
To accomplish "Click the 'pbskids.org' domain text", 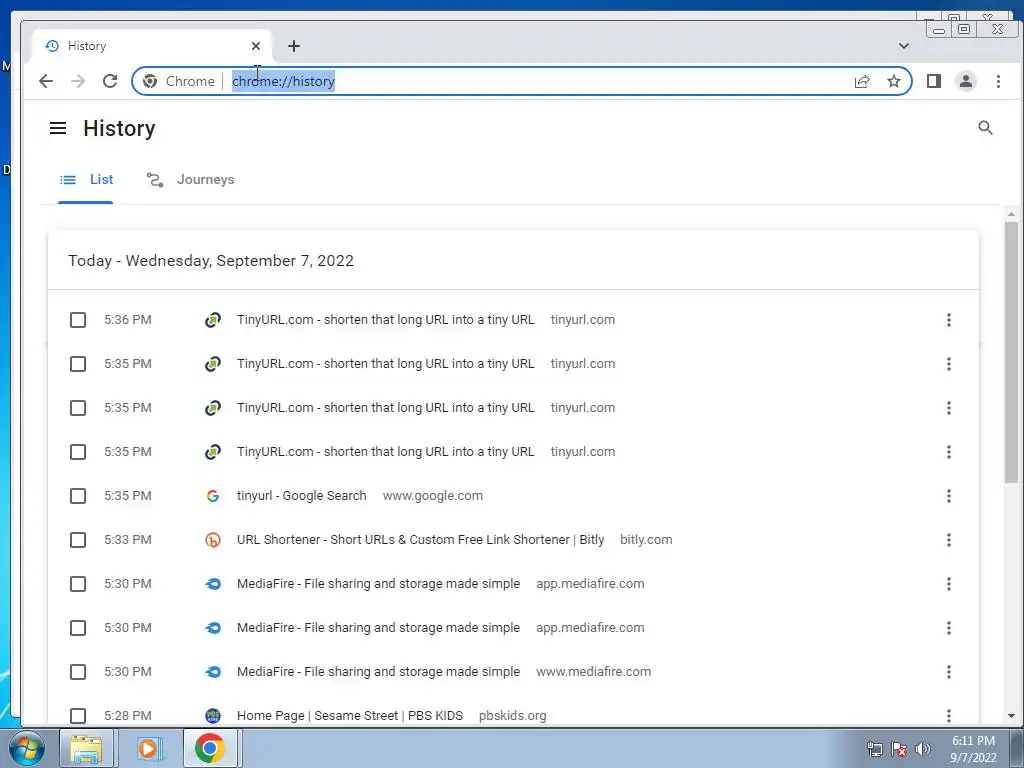I will [x=513, y=716].
